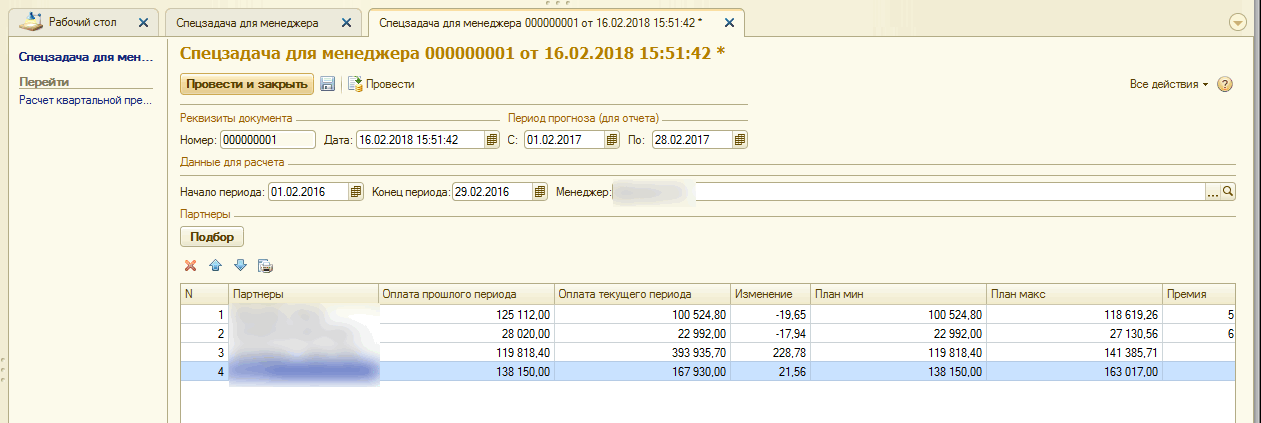The image size is (1261, 423).
Task: Click the save document floppy disk icon
Action: pyautogui.click(x=327, y=85)
